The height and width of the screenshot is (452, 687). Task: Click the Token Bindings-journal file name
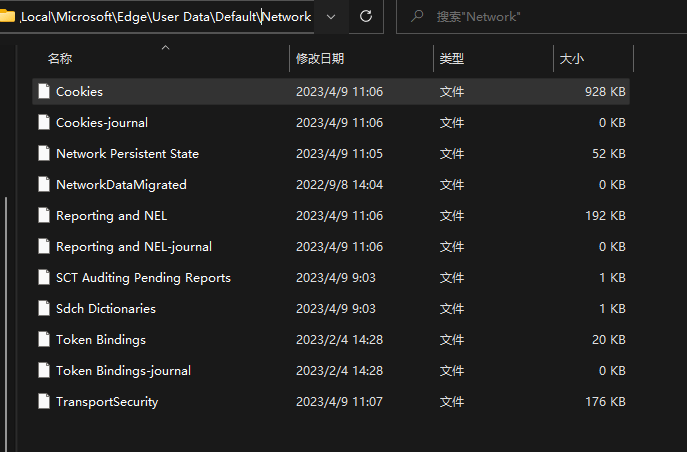coord(124,371)
